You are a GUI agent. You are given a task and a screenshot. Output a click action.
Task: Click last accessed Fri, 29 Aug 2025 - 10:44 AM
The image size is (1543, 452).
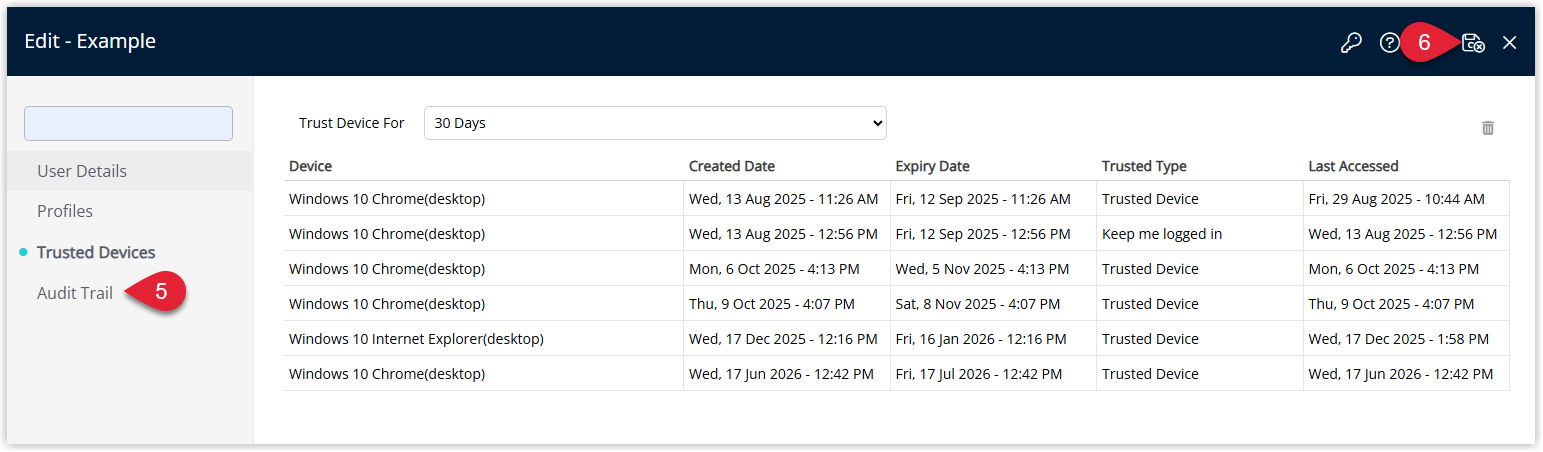[x=1396, y=199]
